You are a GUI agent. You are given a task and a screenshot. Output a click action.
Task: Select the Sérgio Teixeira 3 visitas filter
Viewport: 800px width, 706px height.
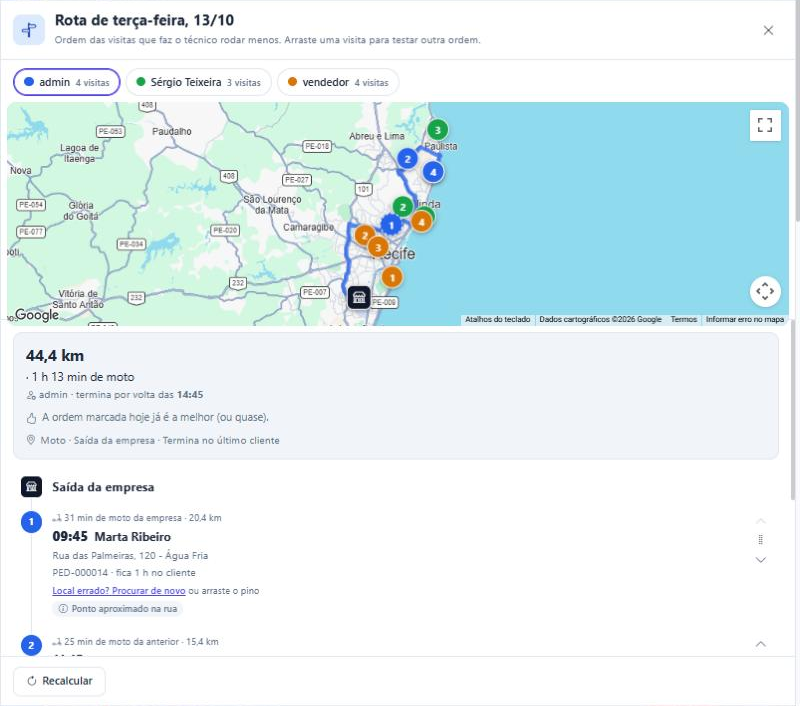coord(198,82)
